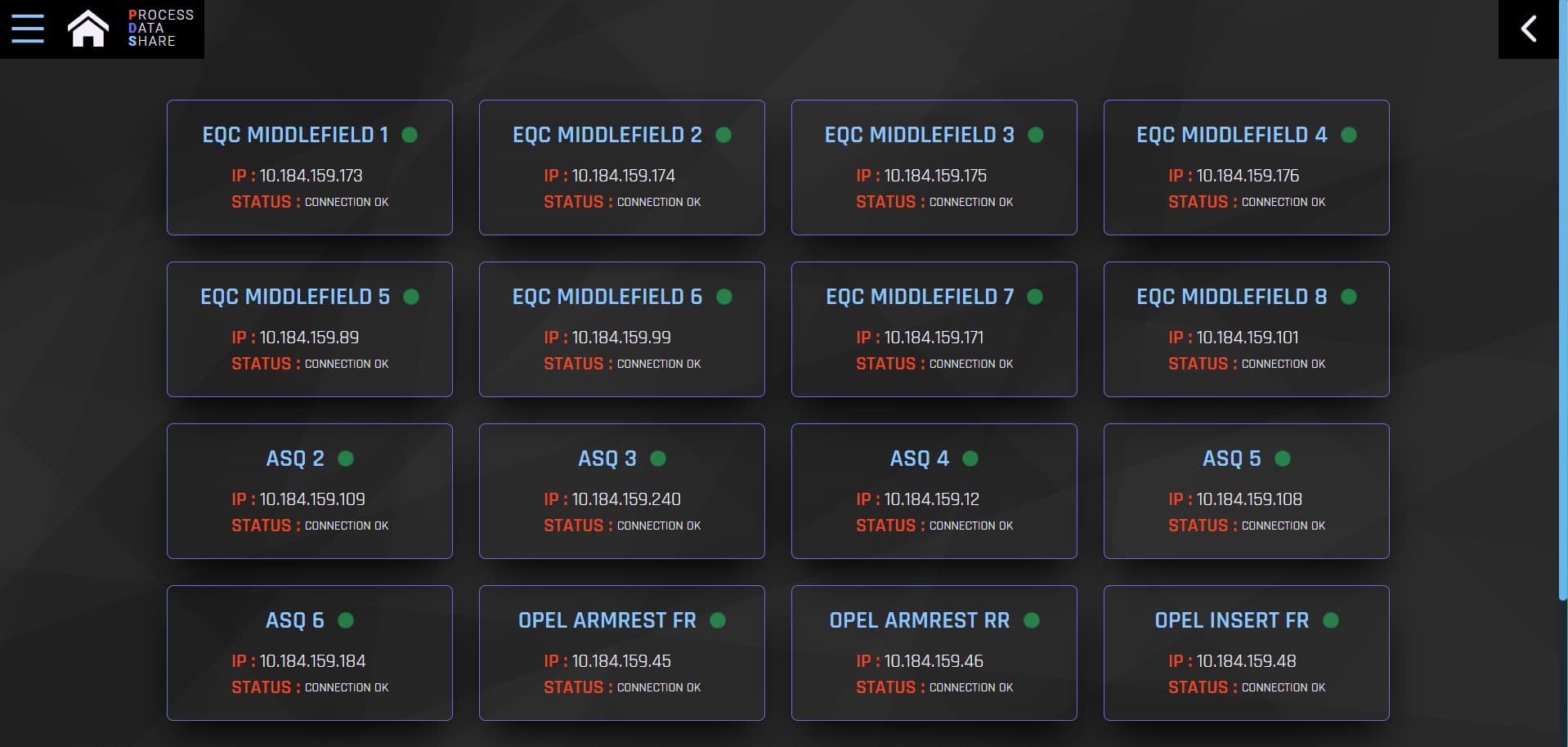
Task: Click the page vertical scrollbar
Action: click(1563, 327)
